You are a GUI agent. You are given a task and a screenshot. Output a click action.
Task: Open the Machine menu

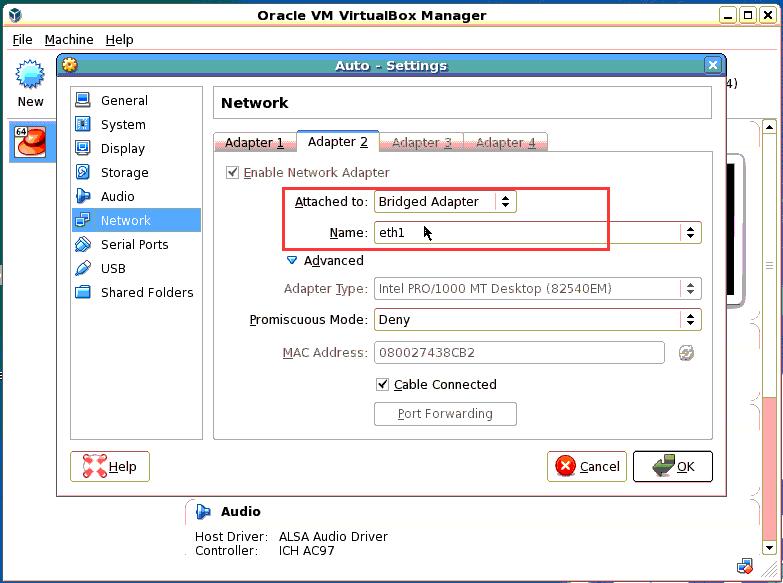pyautogui.click(x=69, y=39)
